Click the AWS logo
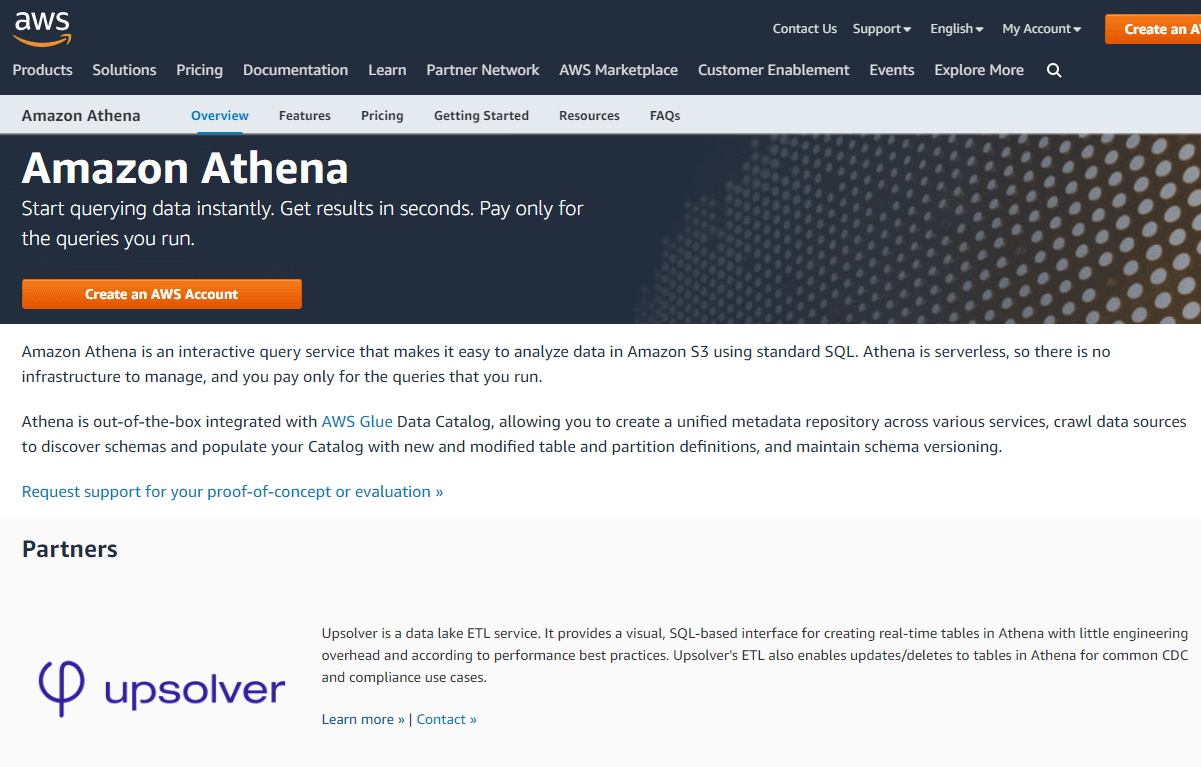The image size is (1201, 767). (42, 28)
